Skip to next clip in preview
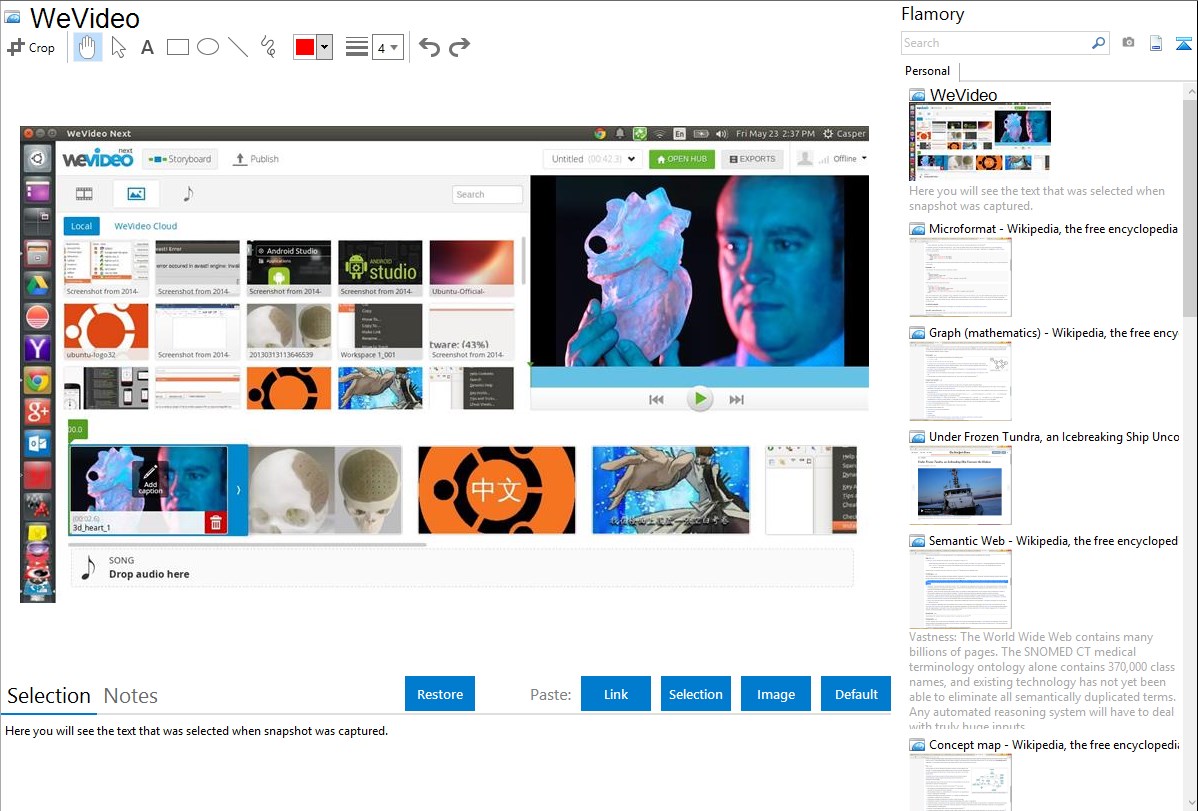The height and width of the screenshot is (811, 1198). (737, 400)
